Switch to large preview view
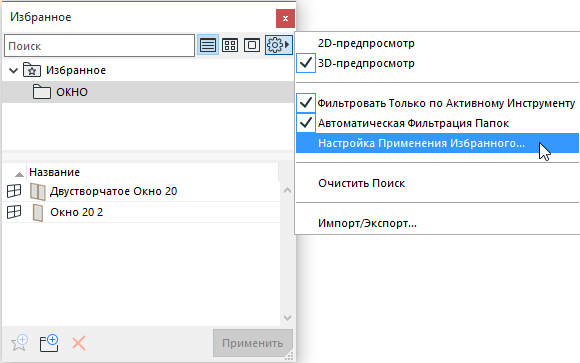Image resolution: width=580 pixels, height=363 pixels. [x=252, y=45]
